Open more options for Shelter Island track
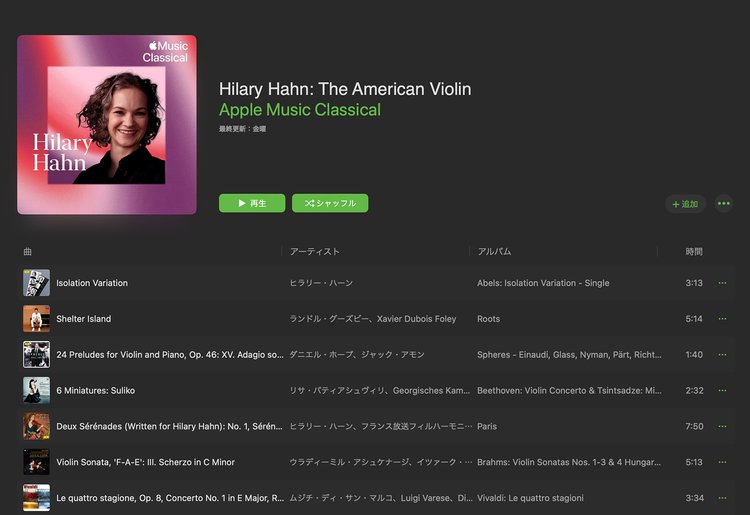This screenshot has height=515, width=750. 722,318
